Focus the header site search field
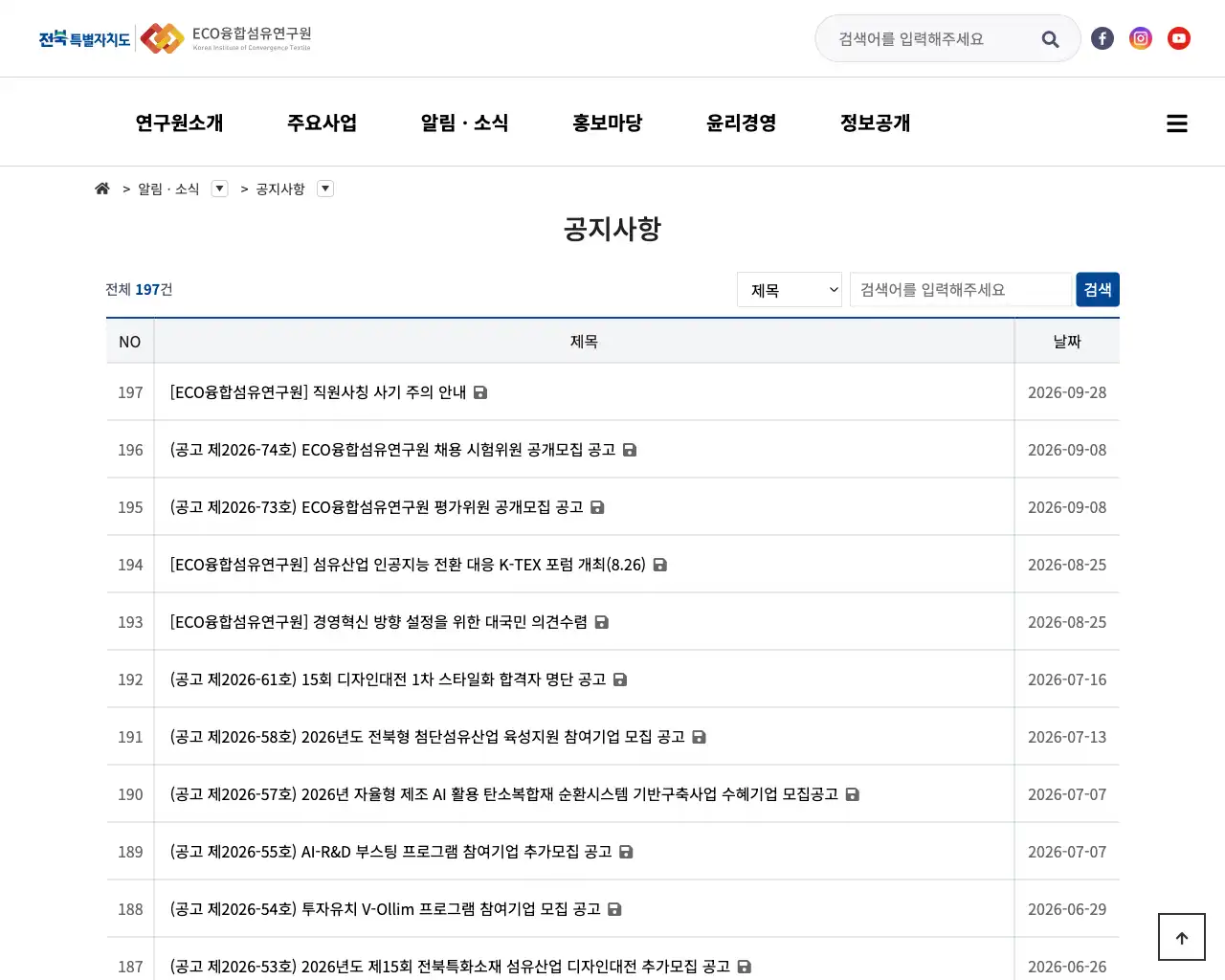Screen dimensions: 1225x980 [x=933, y=39]
